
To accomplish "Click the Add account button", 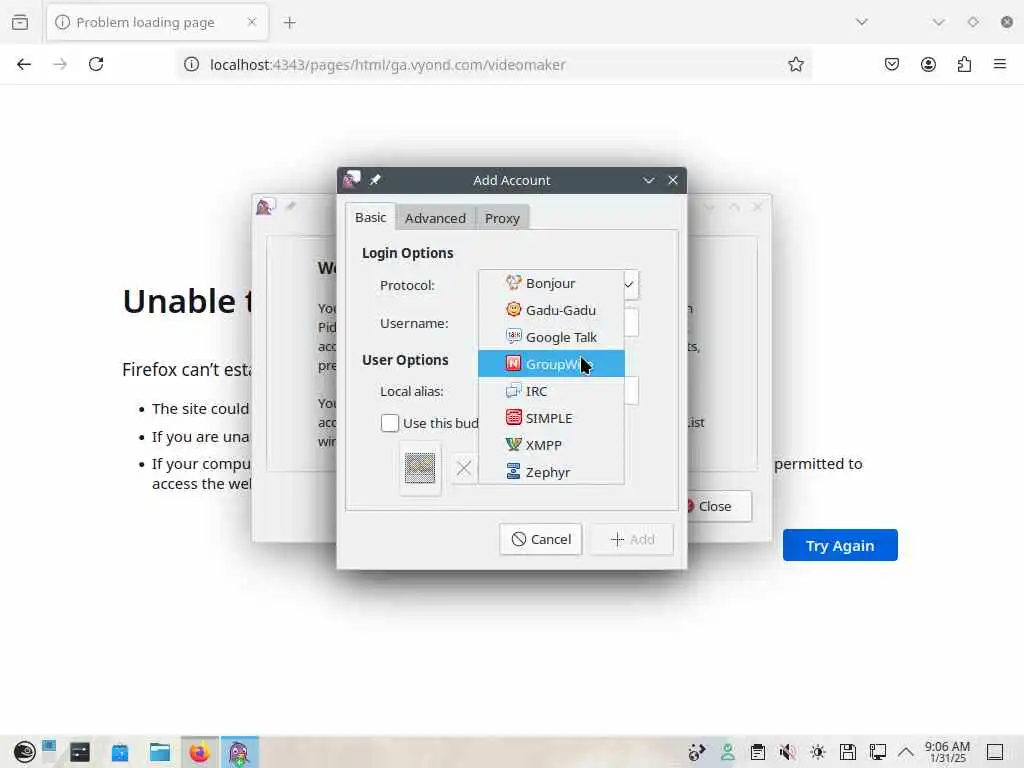I will pyautogui.click(x=632, y=539).
